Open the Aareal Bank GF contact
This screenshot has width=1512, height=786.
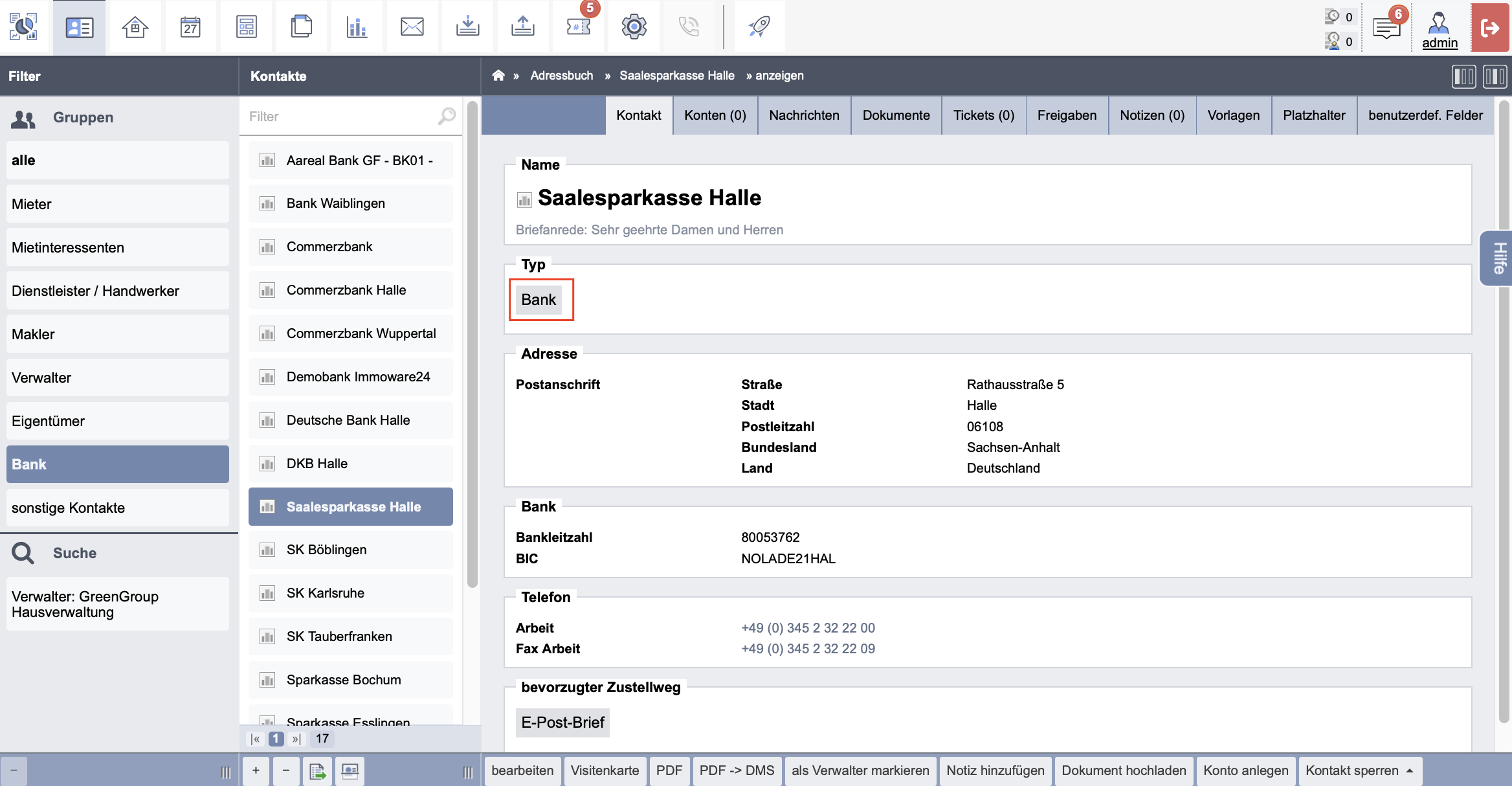click(x=351, y=161)
